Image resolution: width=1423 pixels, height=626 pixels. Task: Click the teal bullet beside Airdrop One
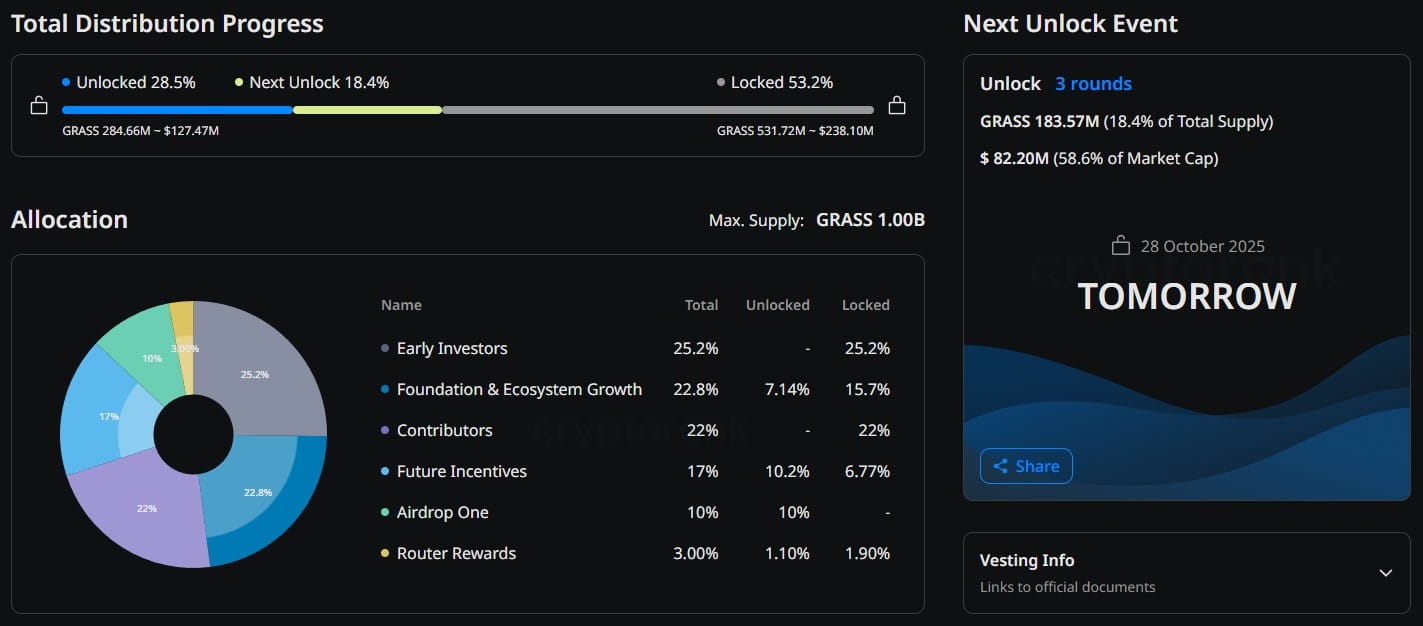384,512
